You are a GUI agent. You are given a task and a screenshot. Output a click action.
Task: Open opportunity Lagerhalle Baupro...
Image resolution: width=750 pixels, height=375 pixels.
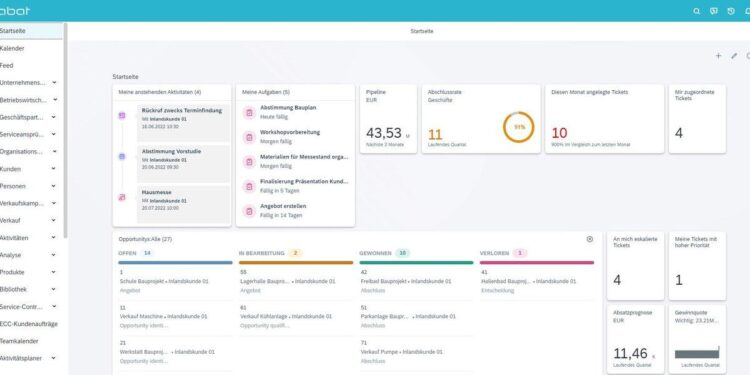coord(296,281)
